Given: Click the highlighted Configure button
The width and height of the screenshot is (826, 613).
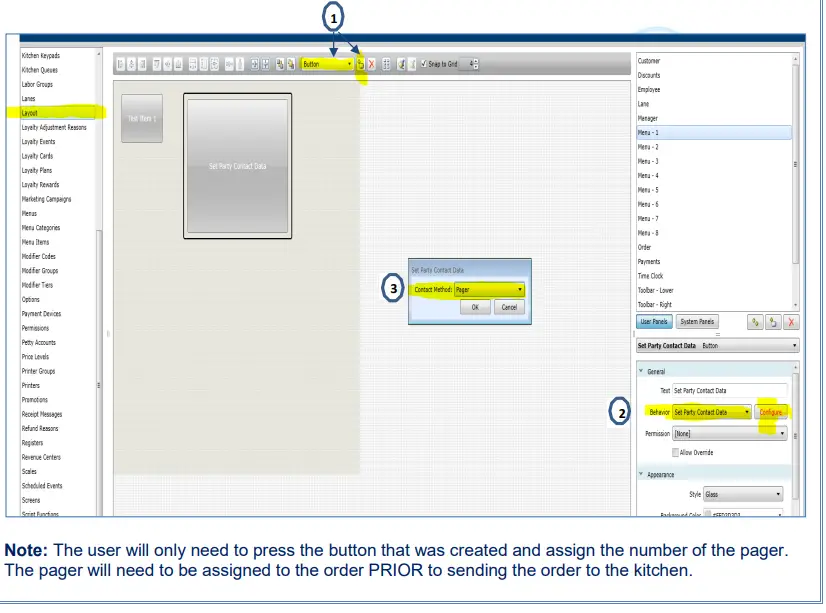Looking at the screenshot, I should pyautogui.click(x=771, y=411).
